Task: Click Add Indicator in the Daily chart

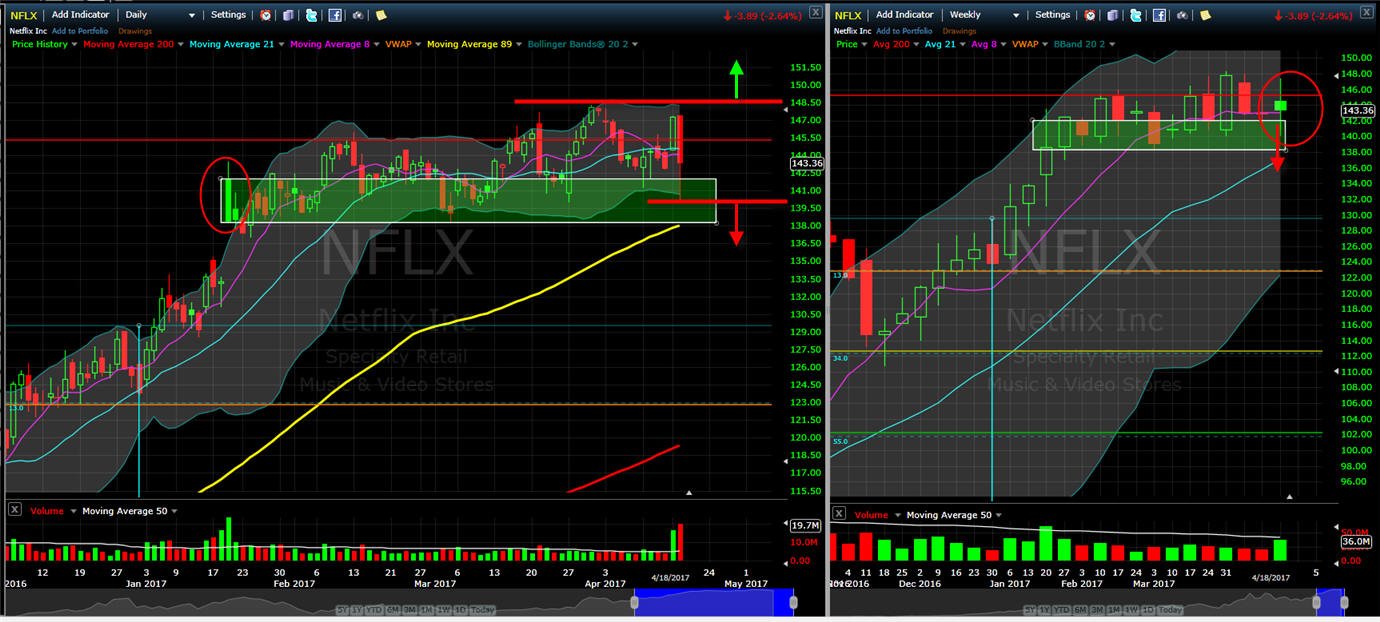Action: point(80,15)
